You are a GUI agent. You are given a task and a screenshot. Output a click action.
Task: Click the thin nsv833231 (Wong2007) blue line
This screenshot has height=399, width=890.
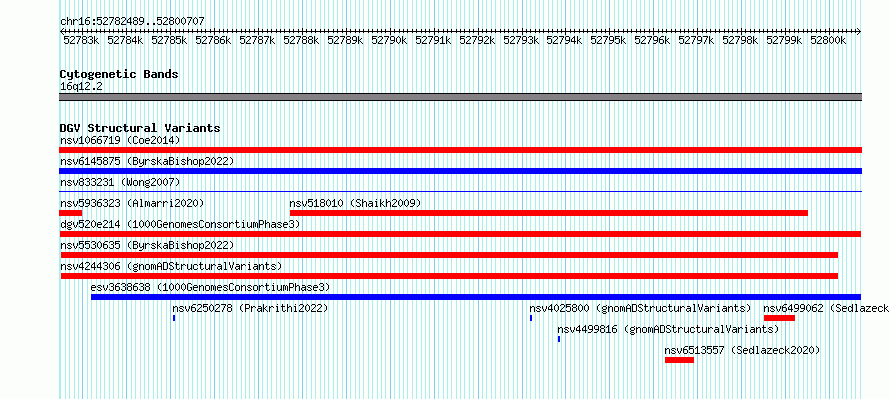tap(460, 191)
